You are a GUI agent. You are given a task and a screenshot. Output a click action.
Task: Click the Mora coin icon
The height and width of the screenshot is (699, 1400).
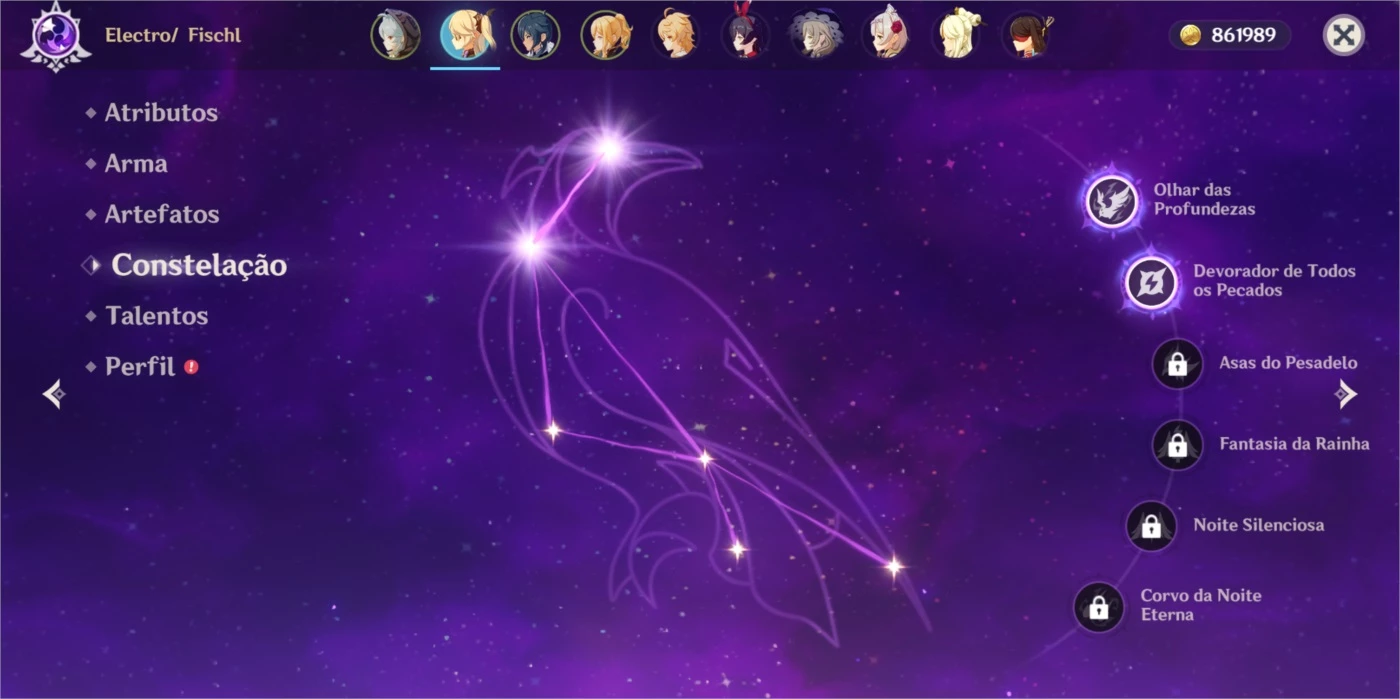pyautogui.click(x=1190, y=36)
